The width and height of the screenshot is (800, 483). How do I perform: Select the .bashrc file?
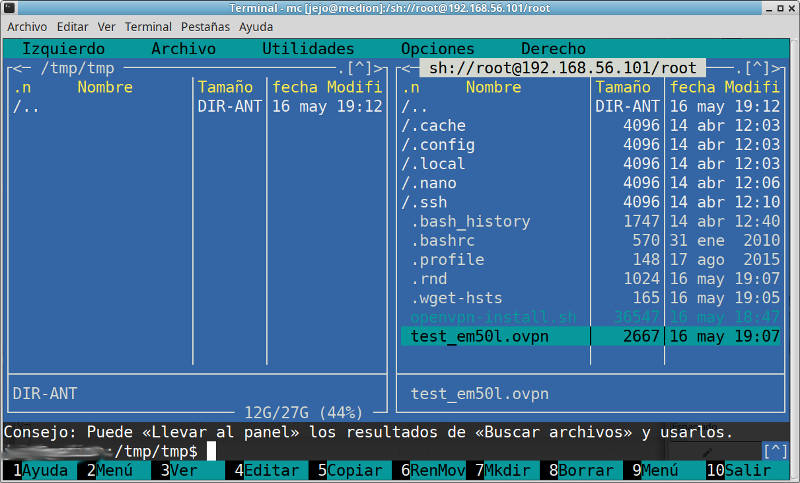pos(591,240)
